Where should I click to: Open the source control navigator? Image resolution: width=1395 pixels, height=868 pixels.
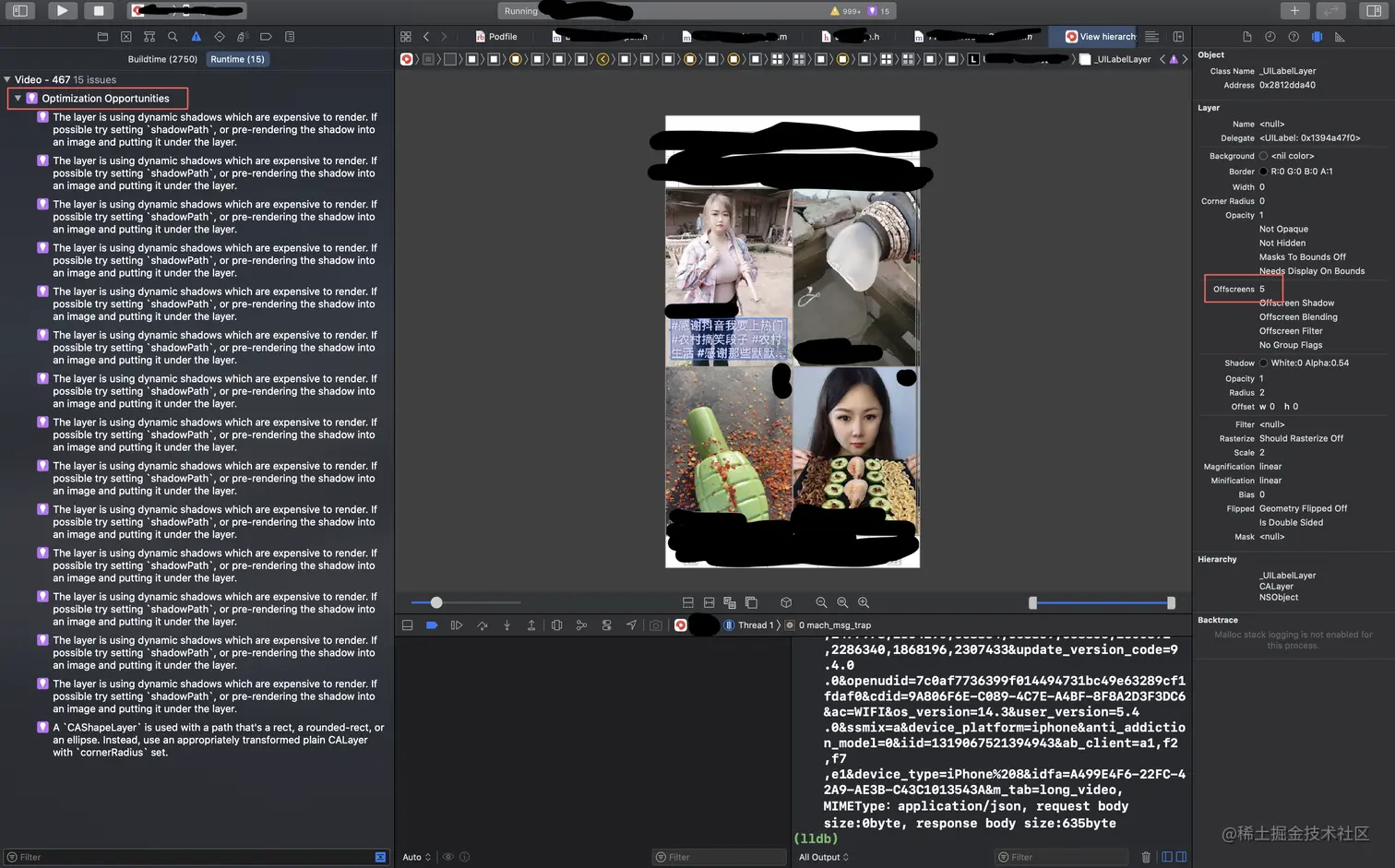pos(126,37)
